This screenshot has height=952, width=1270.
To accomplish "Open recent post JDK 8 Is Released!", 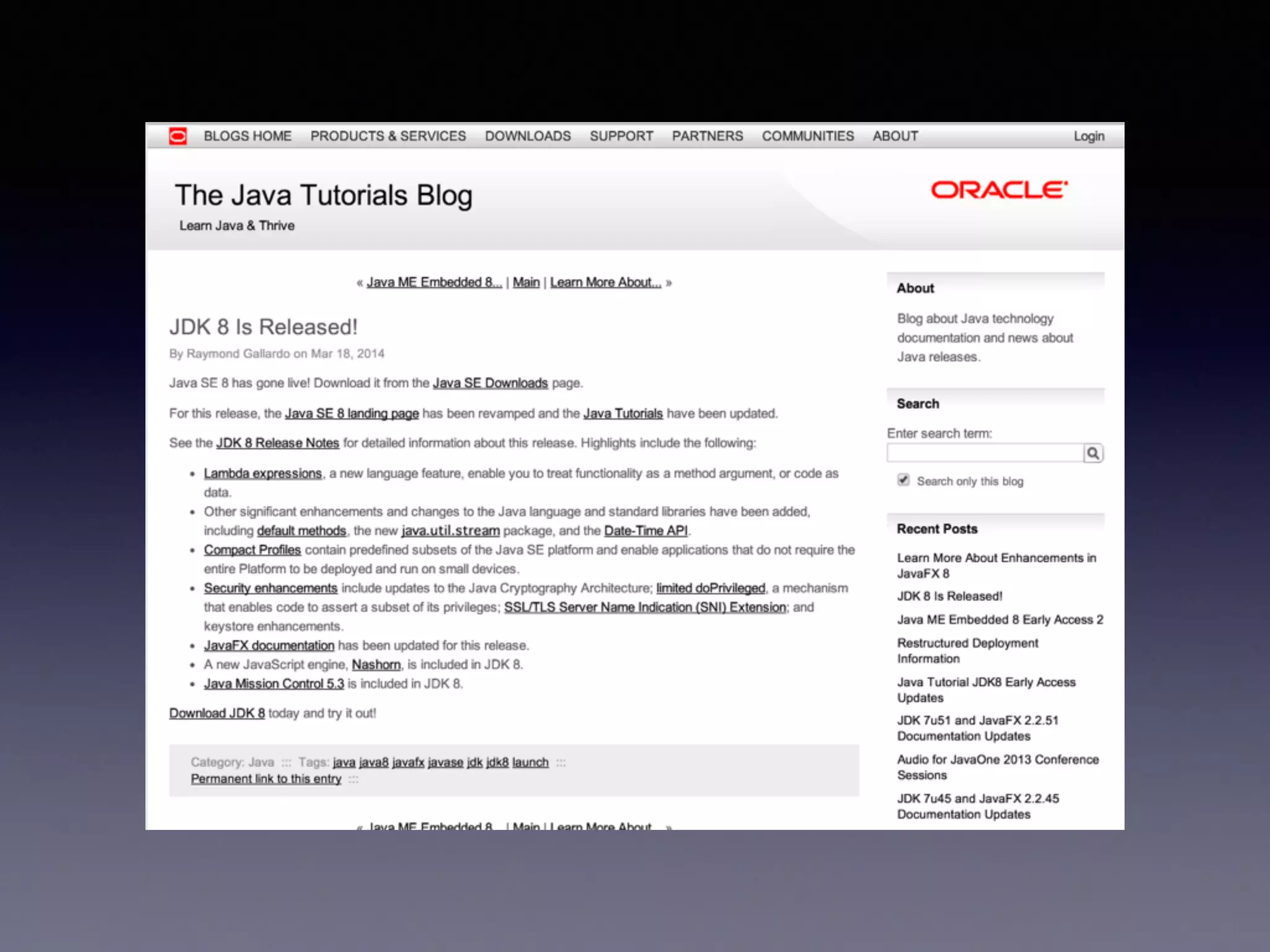I will click(x=949, y=596).
